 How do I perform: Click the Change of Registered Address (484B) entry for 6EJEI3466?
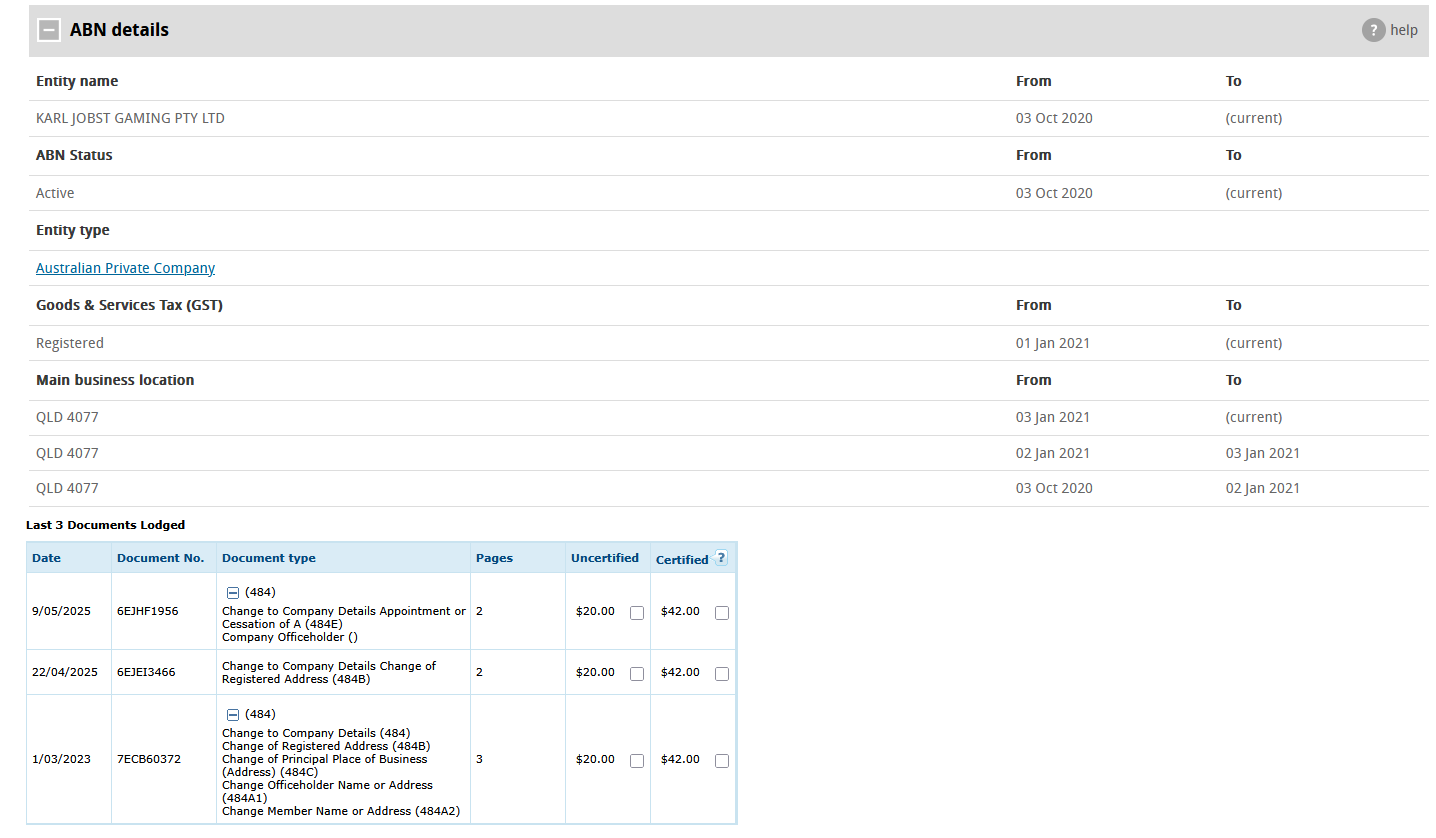pos(329,672)
